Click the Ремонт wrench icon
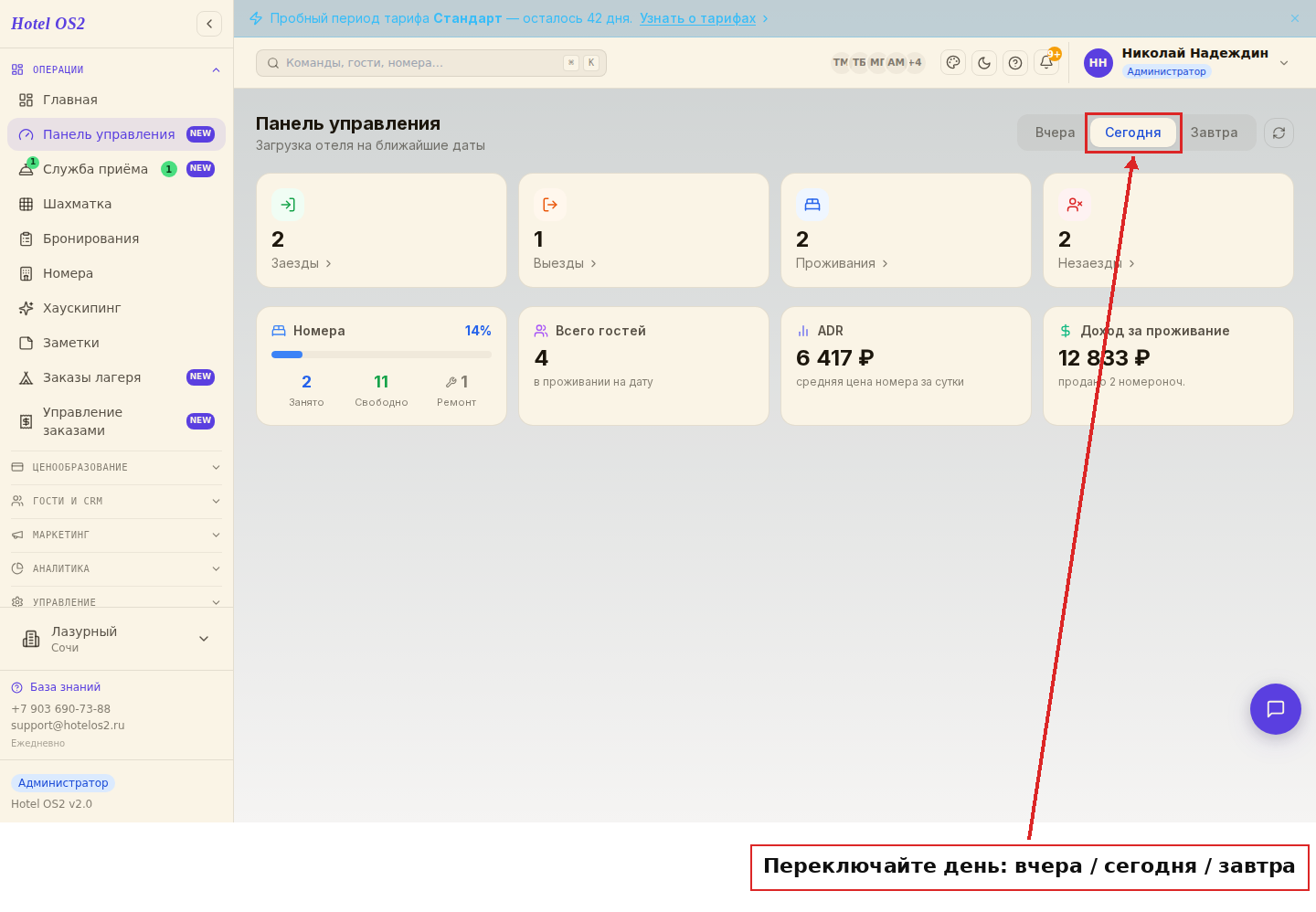 pyautogui.click(x=451, y=382)
